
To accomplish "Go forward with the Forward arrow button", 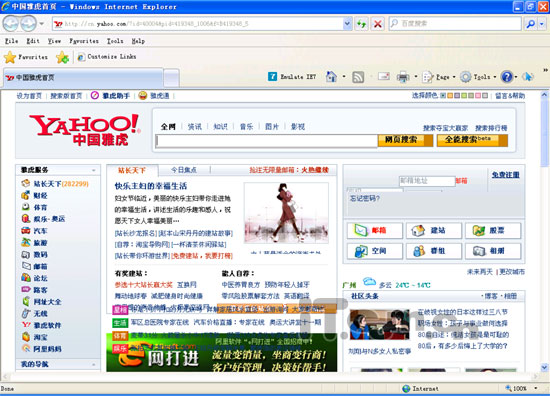I will [x=28, y=24].
